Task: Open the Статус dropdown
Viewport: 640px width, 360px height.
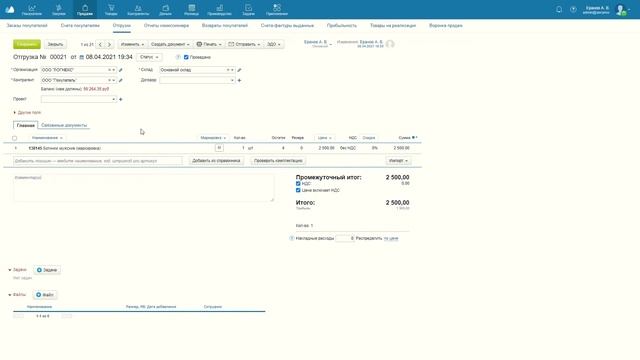Action: [x=149, y=57]
